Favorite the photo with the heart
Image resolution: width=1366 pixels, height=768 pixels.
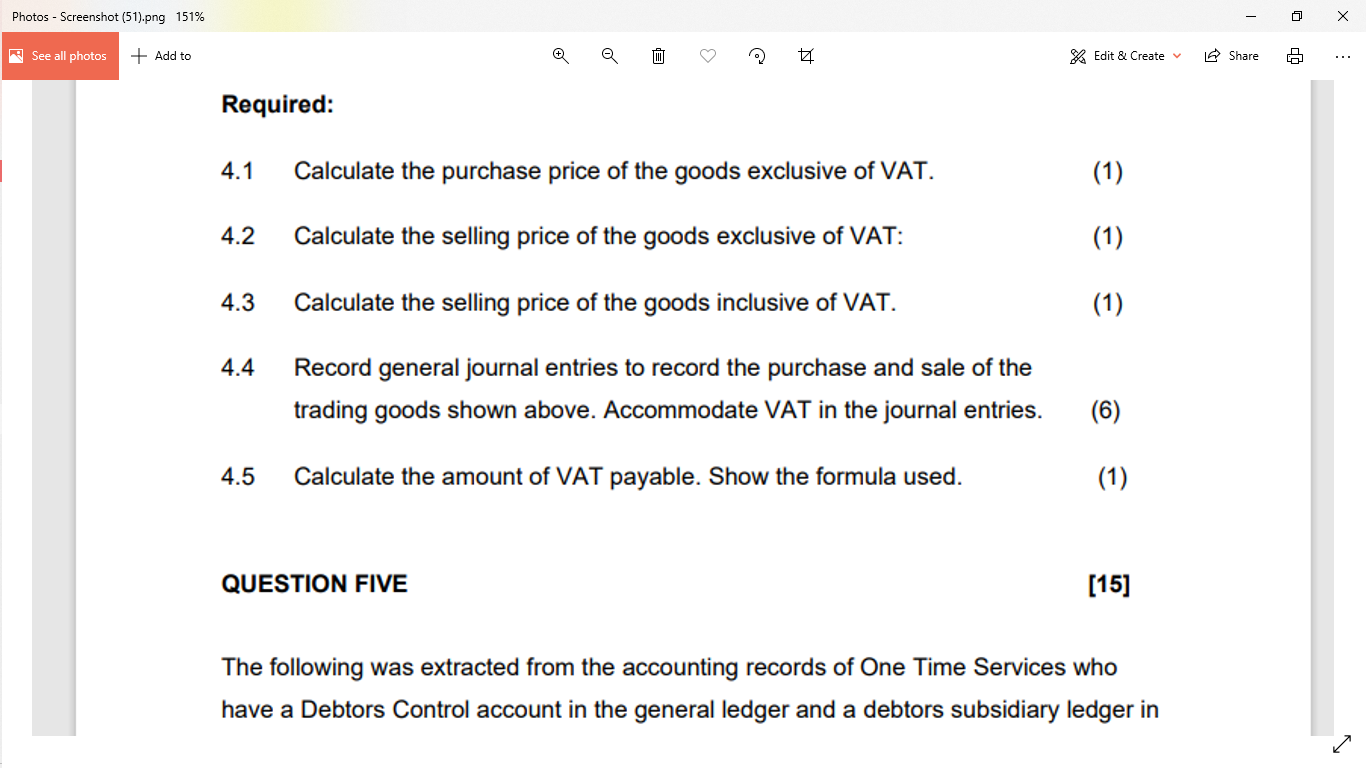point(707,56)
